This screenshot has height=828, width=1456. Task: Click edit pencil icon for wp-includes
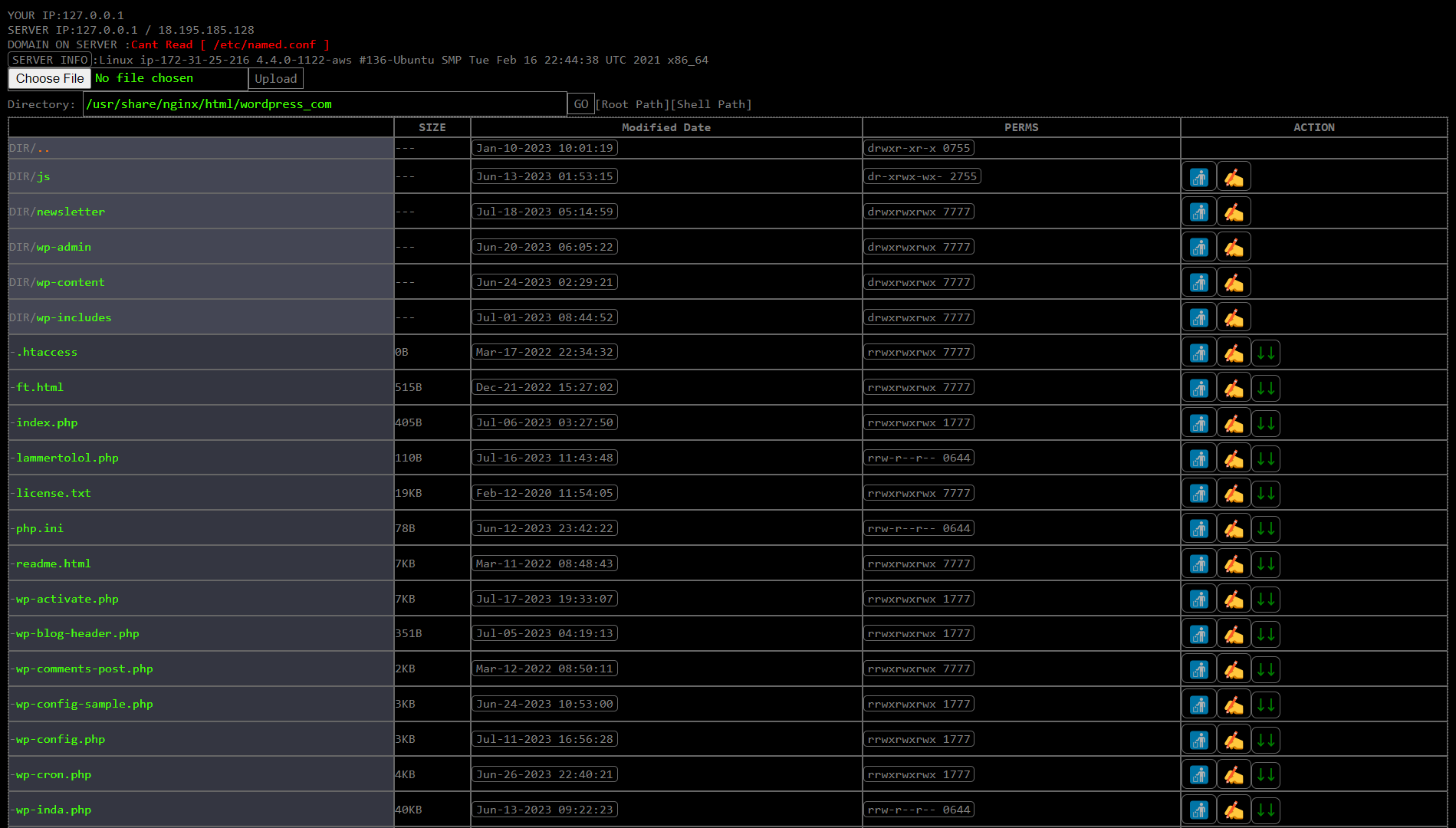click(x=1234, y=318)
